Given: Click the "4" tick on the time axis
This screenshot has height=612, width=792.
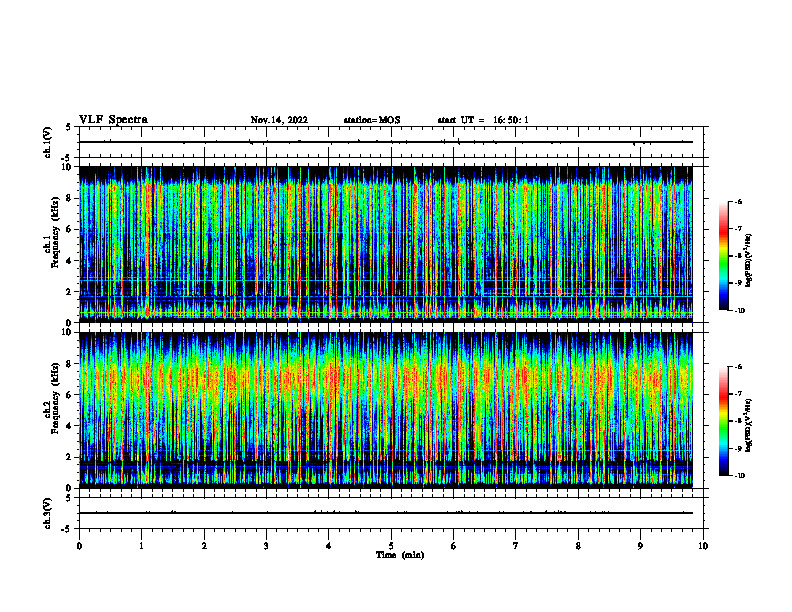Looking at the screenshot, I should coord(329,546).
